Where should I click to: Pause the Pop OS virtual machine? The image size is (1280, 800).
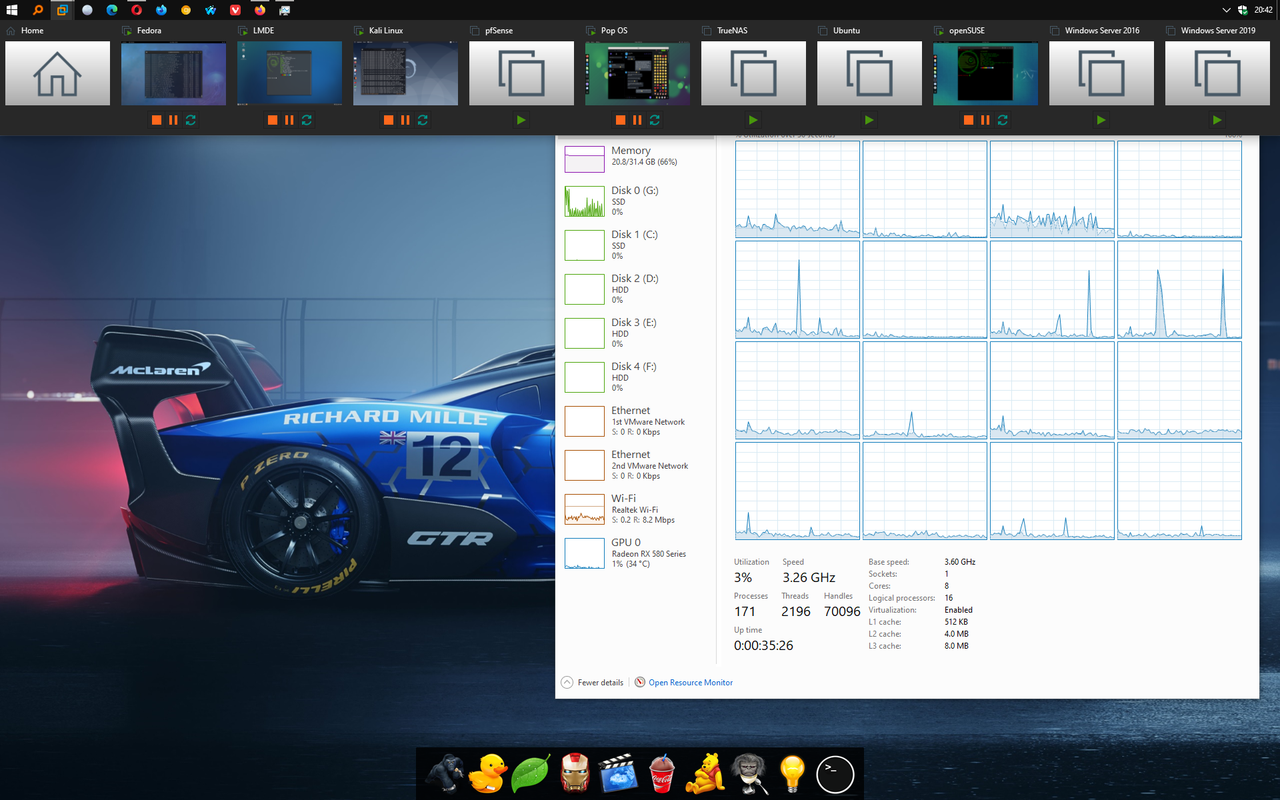point(637,120)
